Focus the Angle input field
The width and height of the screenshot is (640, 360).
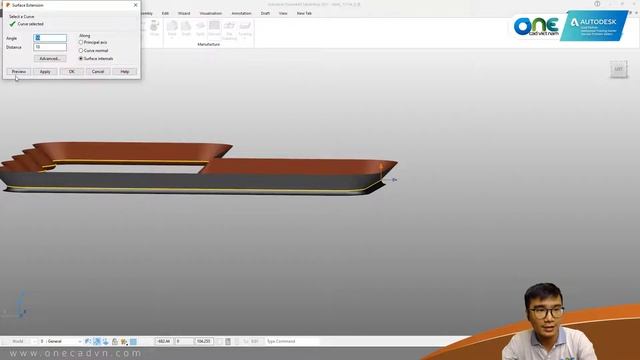(50, 38)
